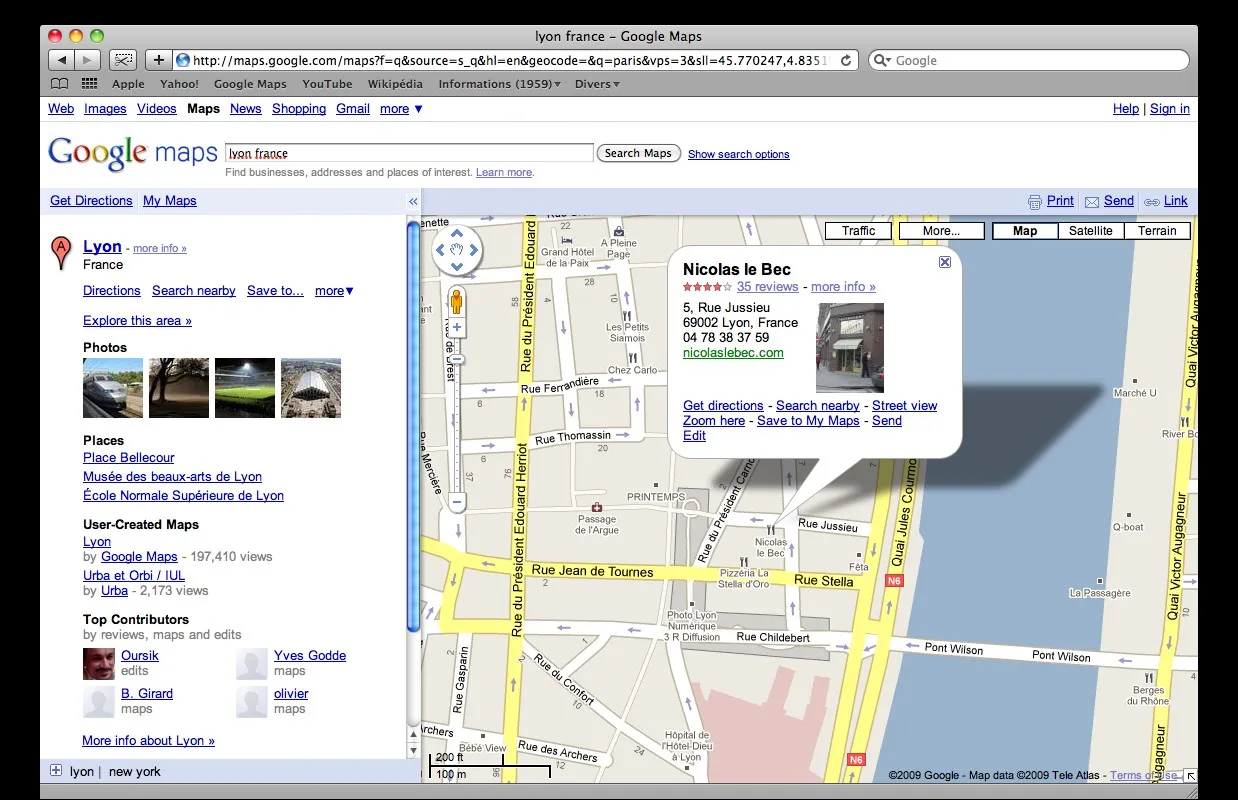Open the stadium photo thumbnail
The image size is (1238, 800).
(x=245, y=388)
